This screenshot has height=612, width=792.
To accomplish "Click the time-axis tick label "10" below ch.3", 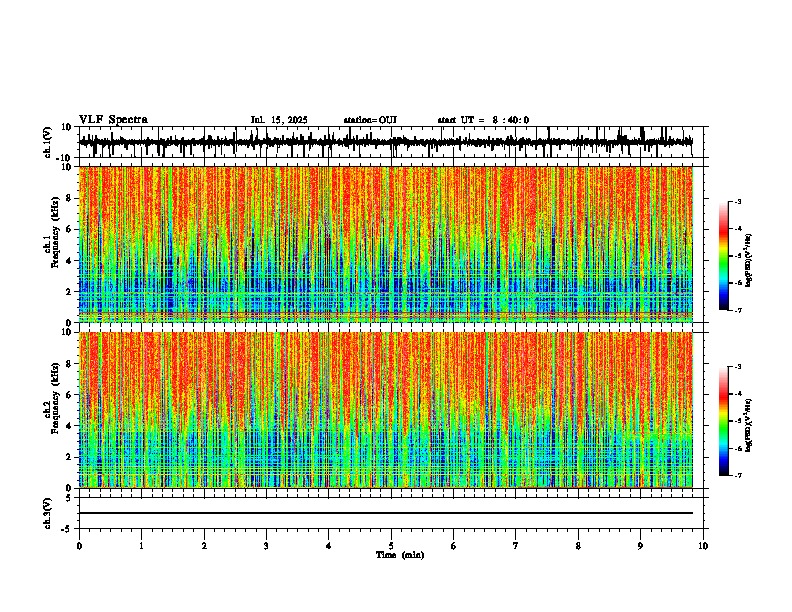I will coord(703,546).
